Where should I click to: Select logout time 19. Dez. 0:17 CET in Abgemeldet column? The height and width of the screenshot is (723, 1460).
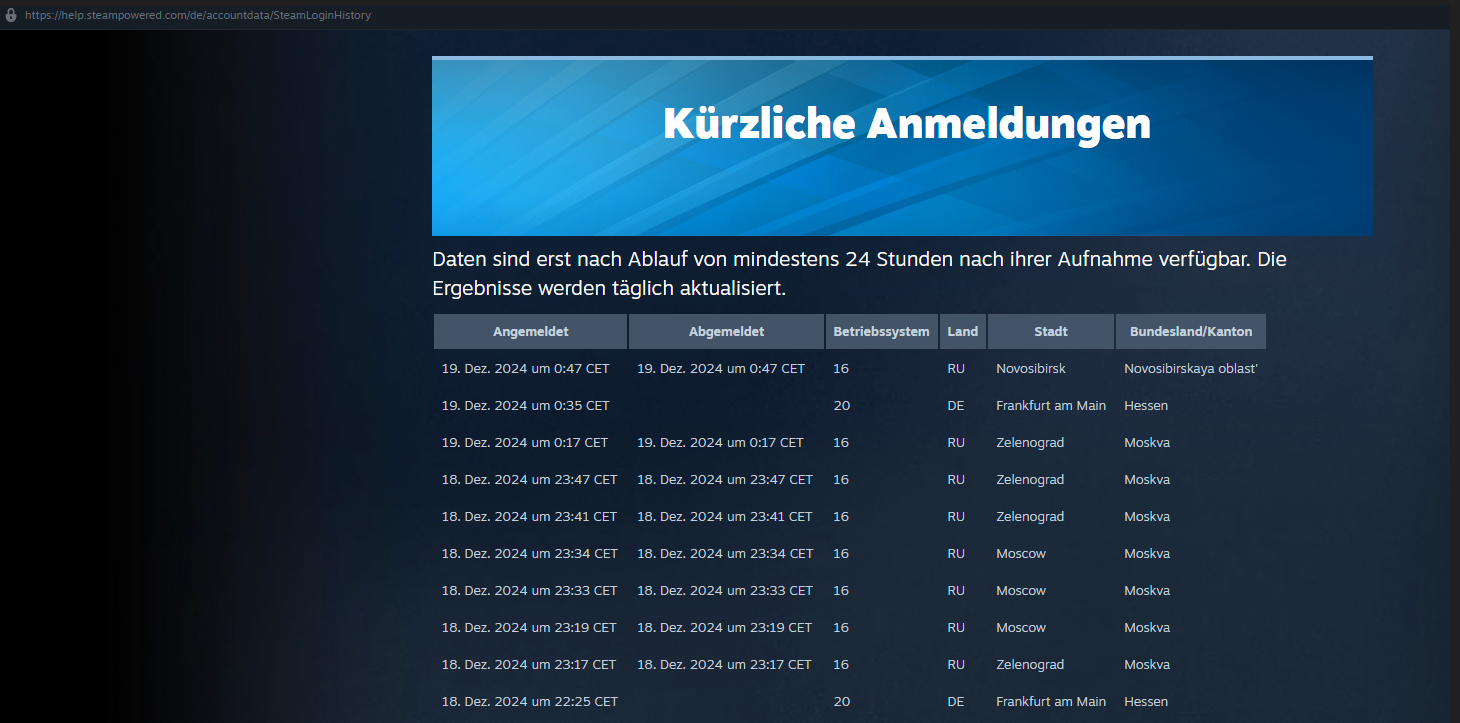point(720,443)
